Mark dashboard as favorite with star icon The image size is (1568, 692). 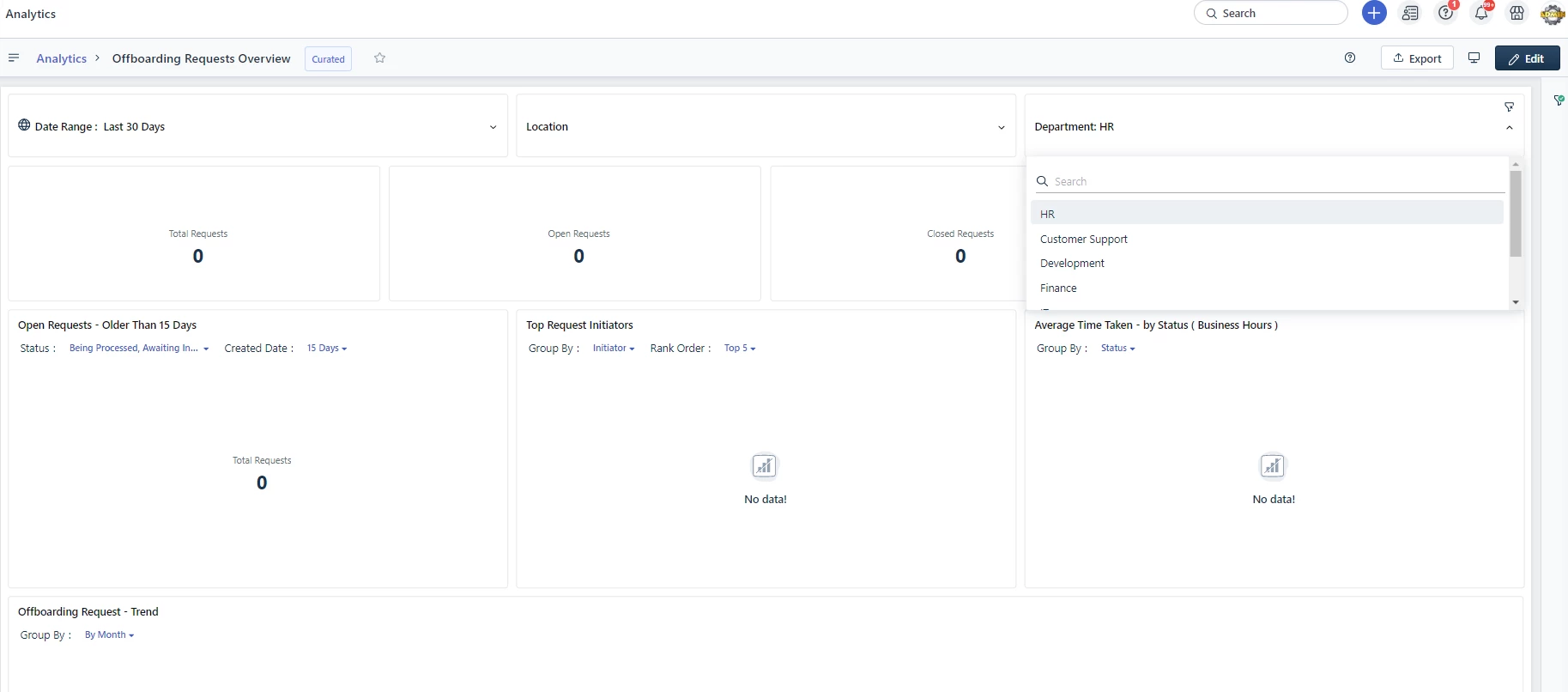[379, 58]
